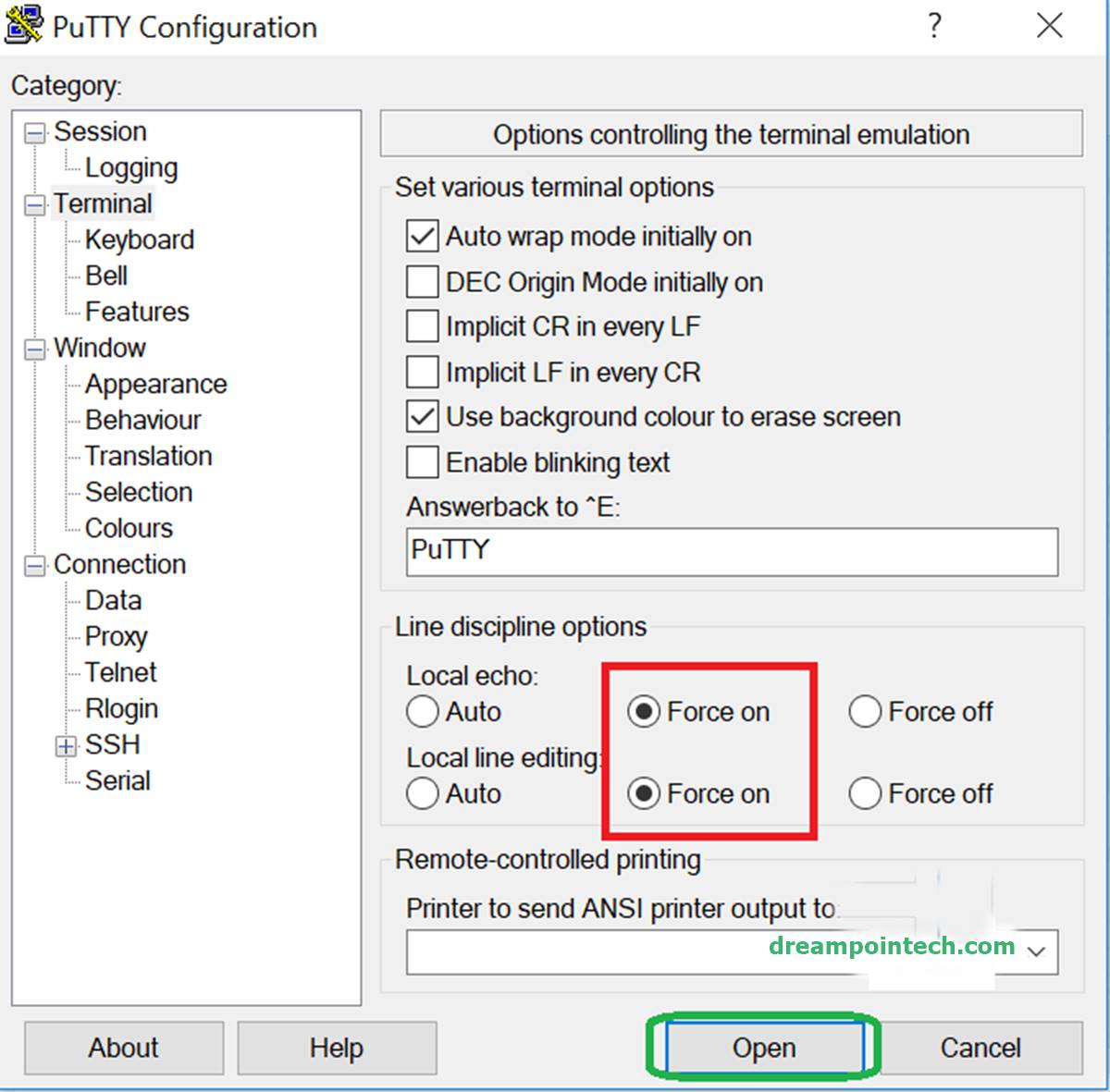This screenshot has width=1110, height=1092.
Task: Collapse the Terminal tree node
Action: point(34,205)
